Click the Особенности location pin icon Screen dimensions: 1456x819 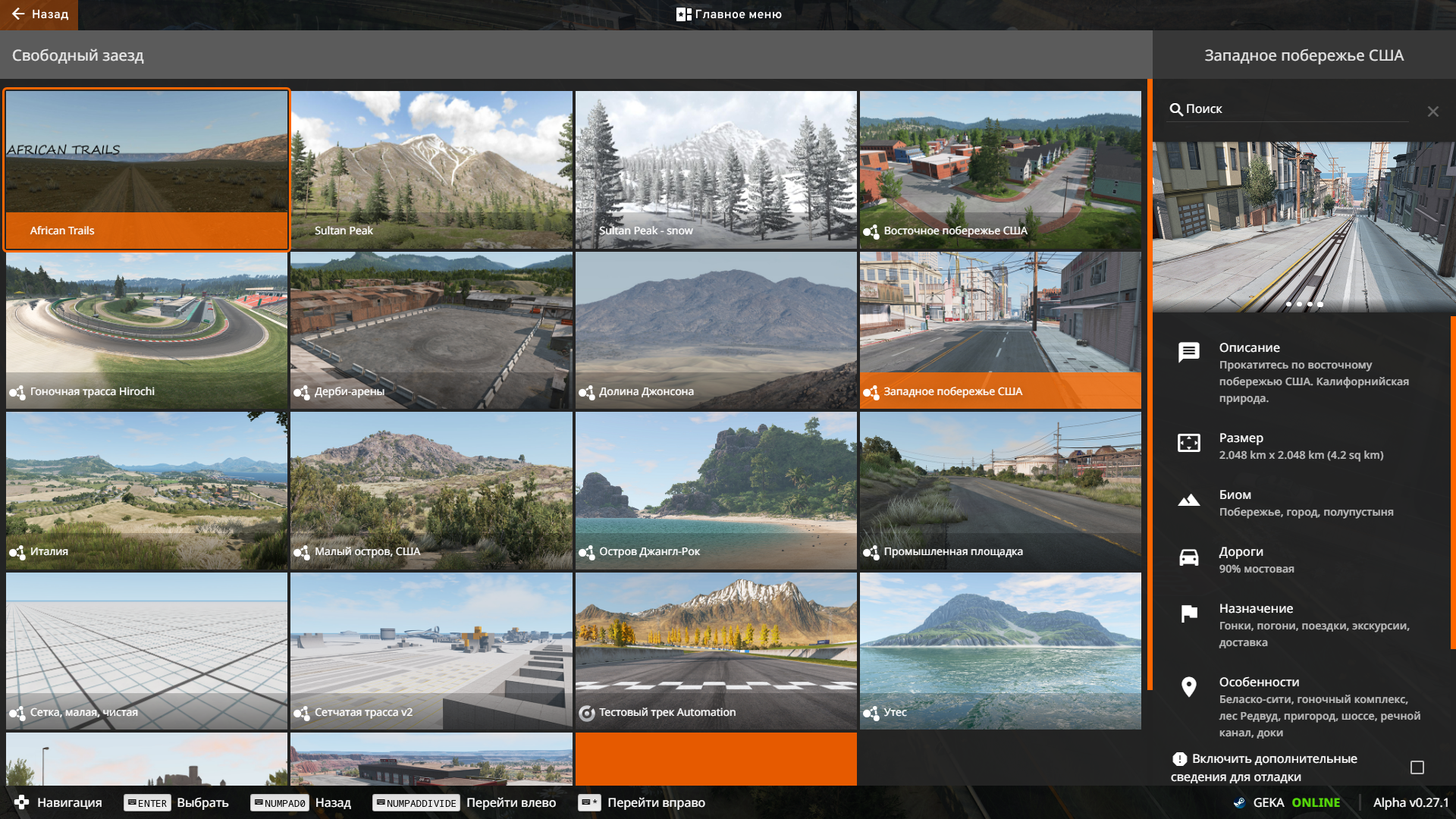(x=1188, y=687)
